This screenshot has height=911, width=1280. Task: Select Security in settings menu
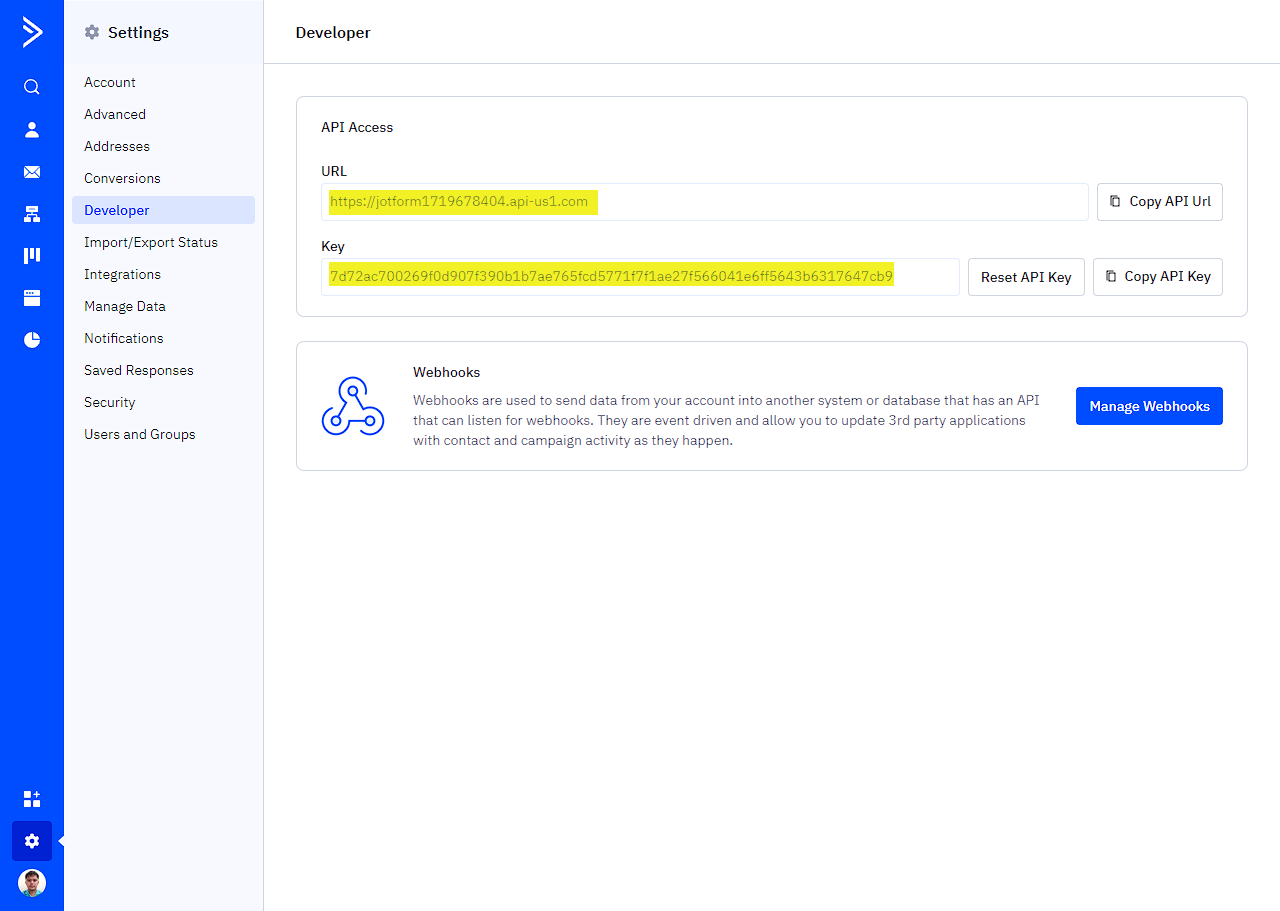click(109, 402)
